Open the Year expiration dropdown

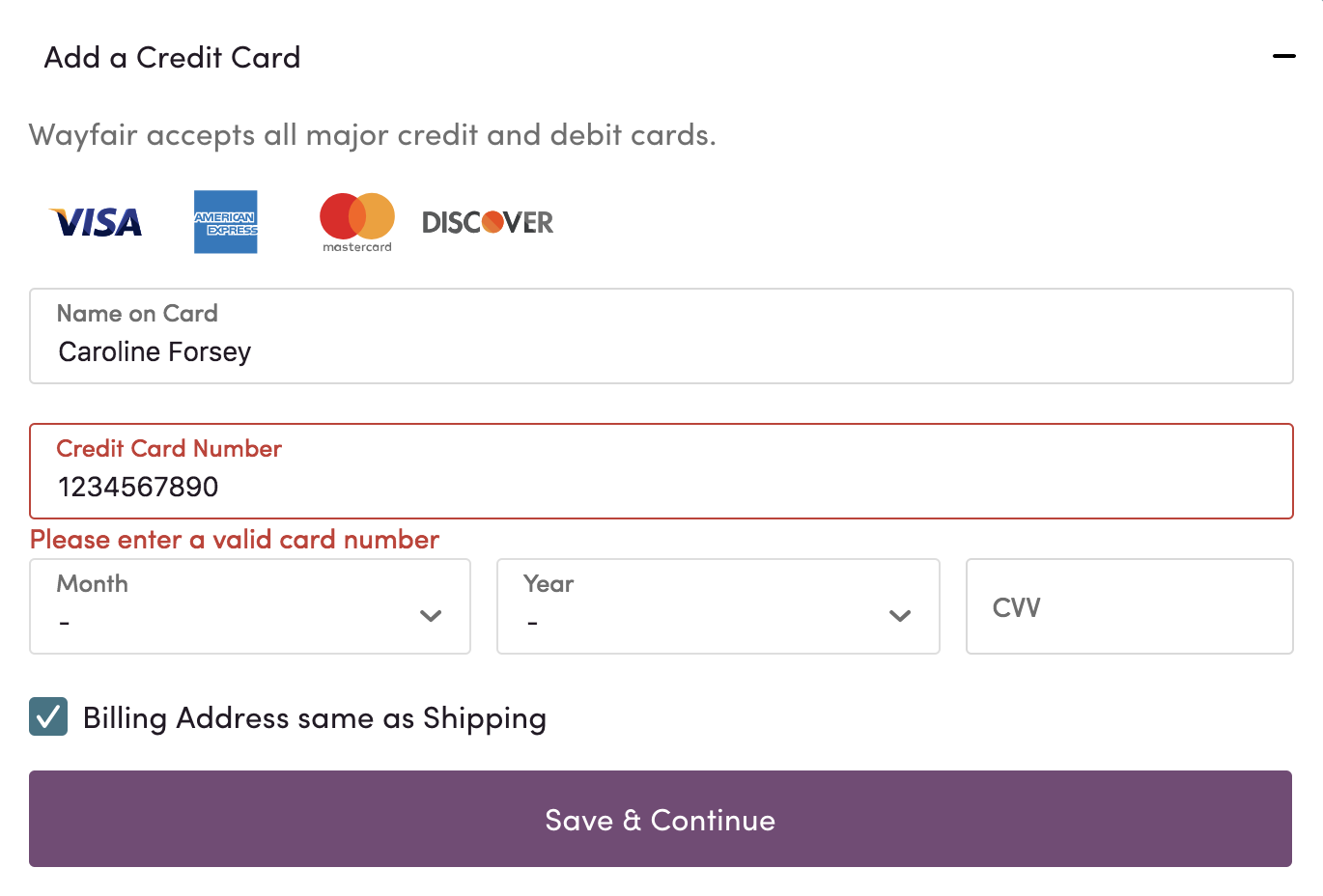(x=717, y=606)
